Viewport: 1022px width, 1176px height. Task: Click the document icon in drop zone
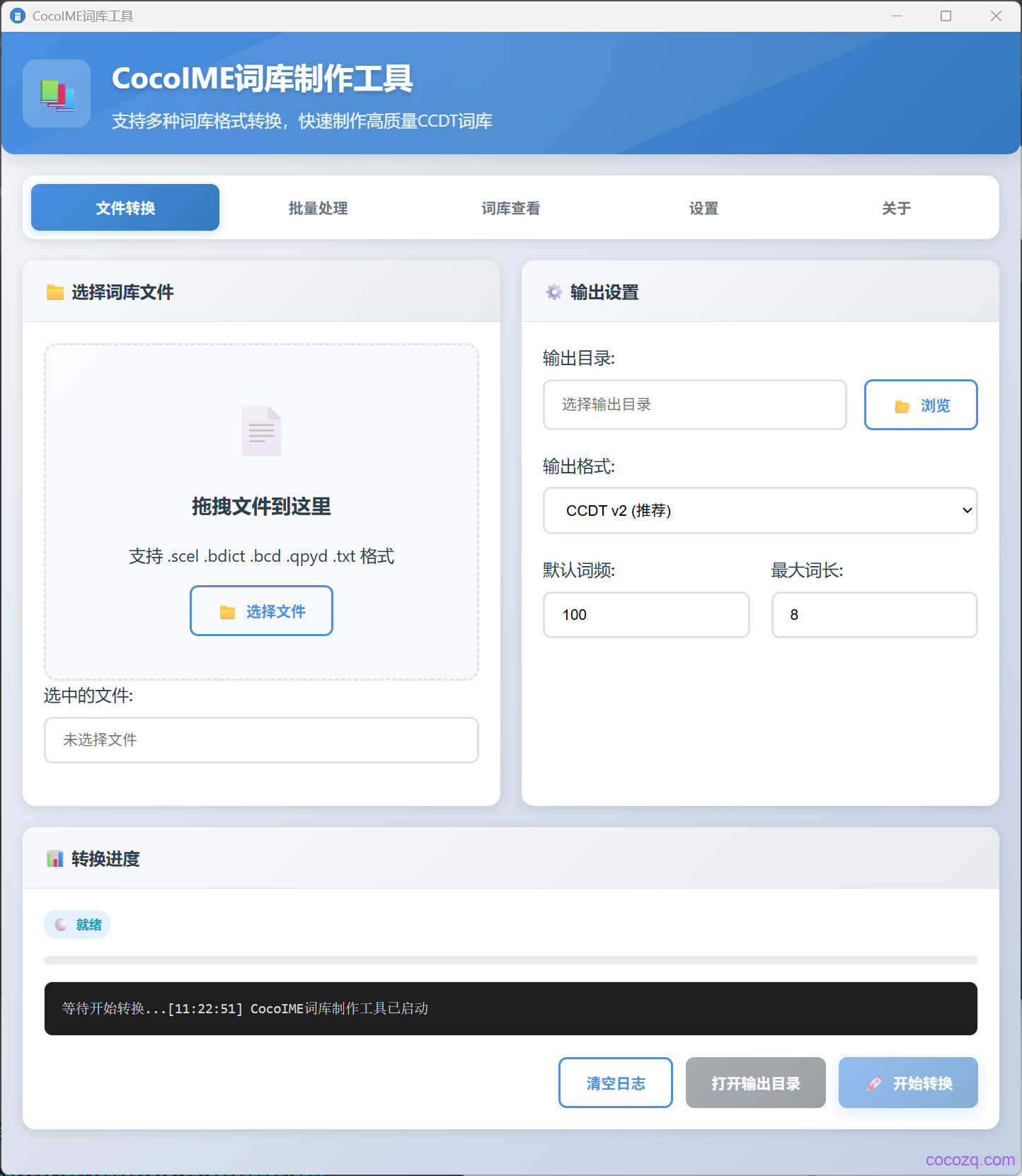261,431
